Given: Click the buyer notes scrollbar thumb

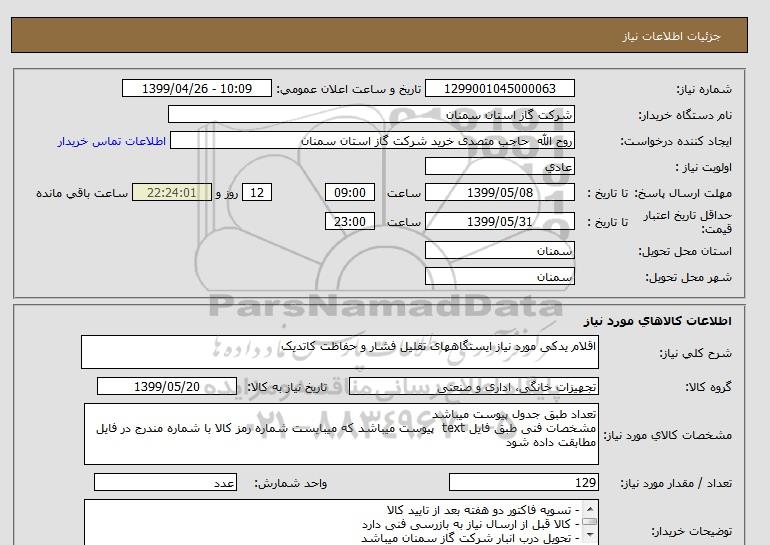Looking at the screenshot, I should coord(590,521).
